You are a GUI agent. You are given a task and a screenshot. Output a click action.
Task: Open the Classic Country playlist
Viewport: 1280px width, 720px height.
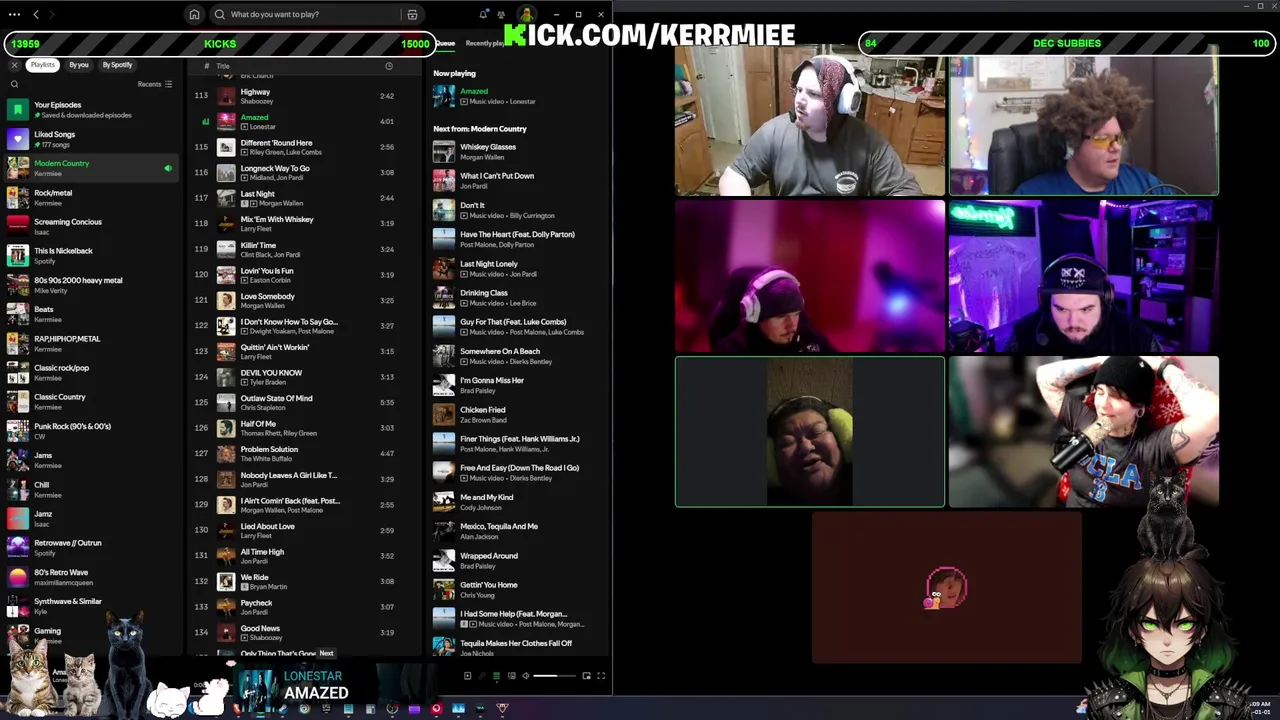[x=90, y=401]
